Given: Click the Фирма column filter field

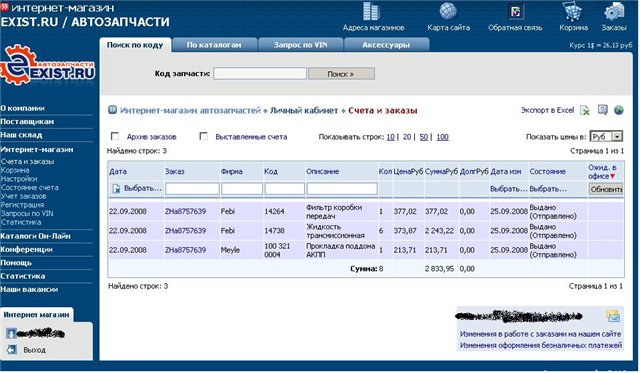Looking at the screenshot, I should click(242, 189).
